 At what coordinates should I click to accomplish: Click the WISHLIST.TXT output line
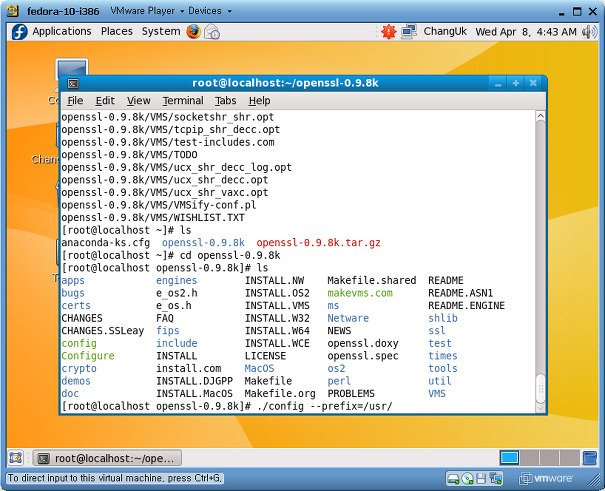[153, 218]
